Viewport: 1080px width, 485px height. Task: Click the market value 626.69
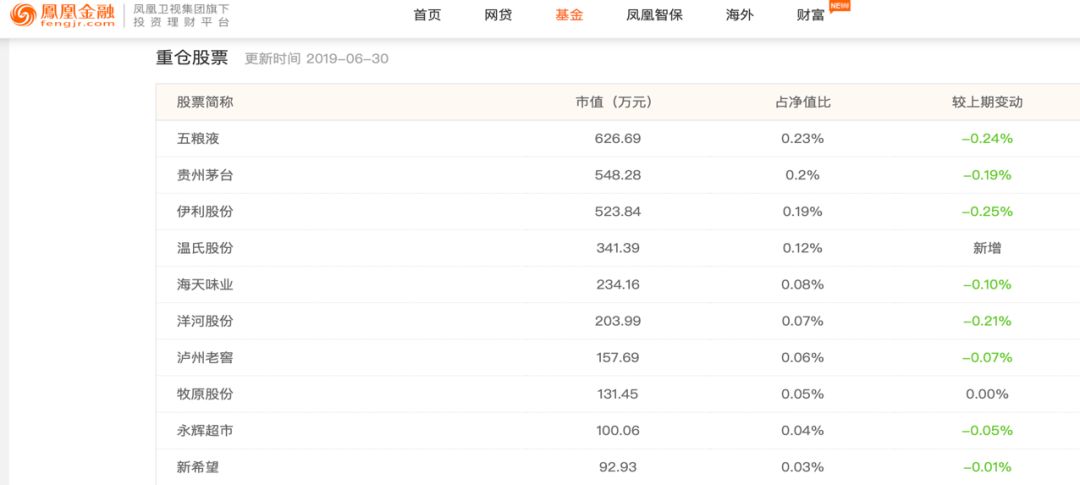(x=618, y=138)
